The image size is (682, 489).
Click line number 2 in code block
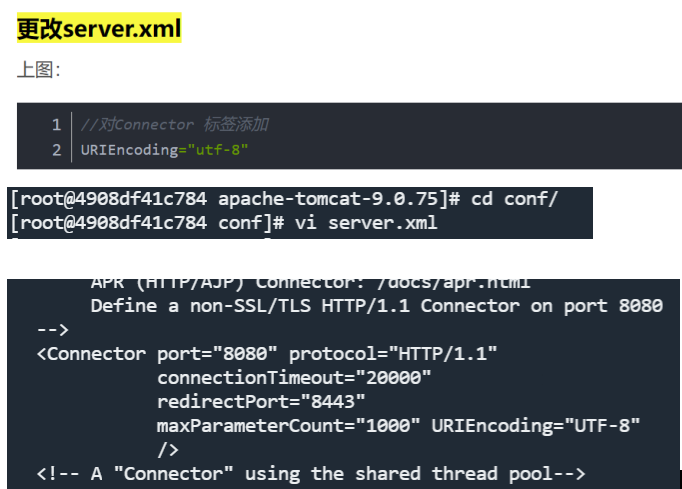[x=56, y=150]
